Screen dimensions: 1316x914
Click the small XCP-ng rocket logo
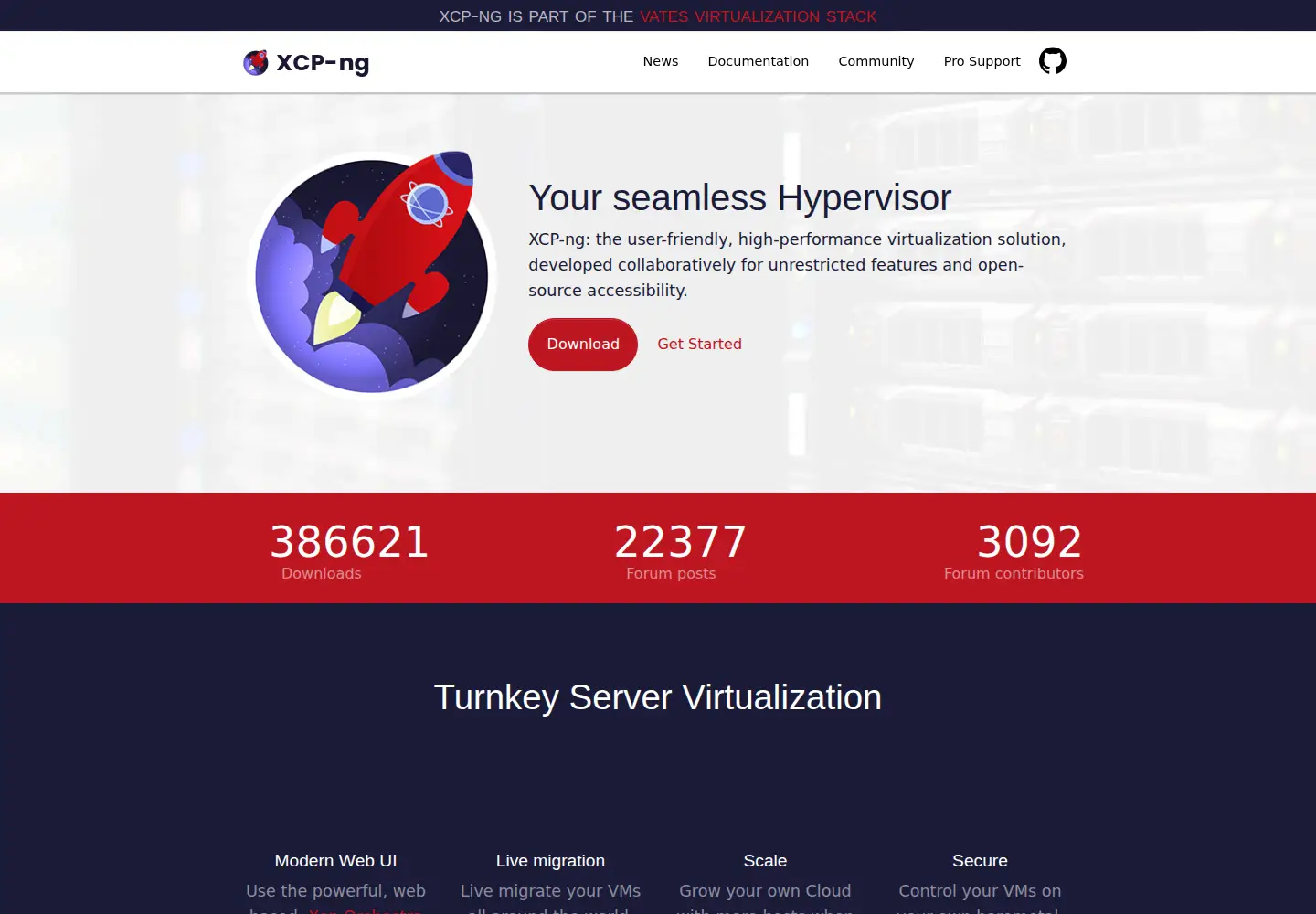tap(256, 62)
